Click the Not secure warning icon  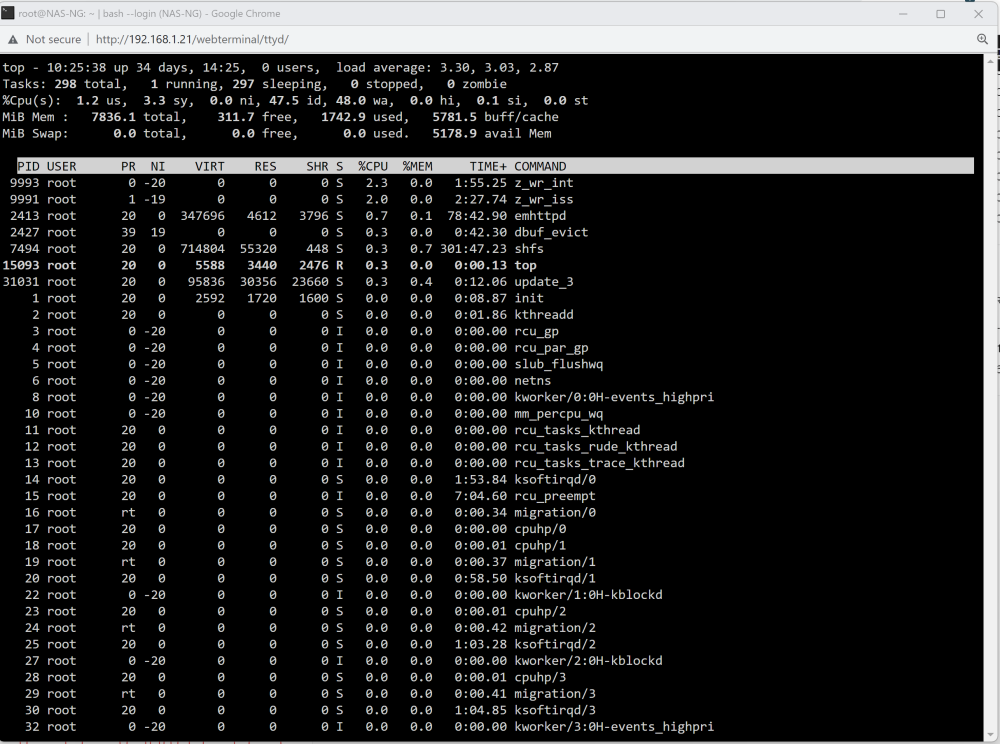click(13, 40)
